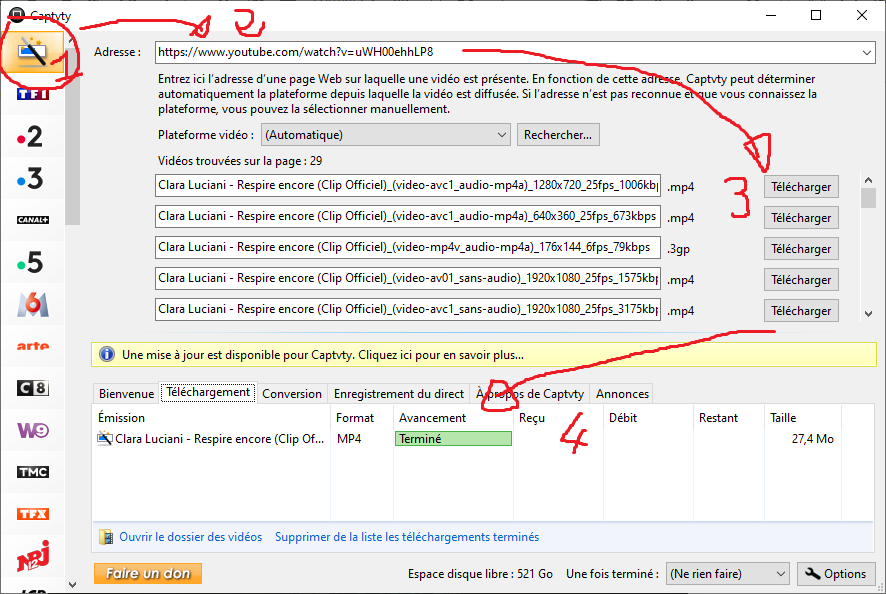Open the Plateforme vidéo dropdown
Viewport: 886px width, 594px height.
(501, 135)
